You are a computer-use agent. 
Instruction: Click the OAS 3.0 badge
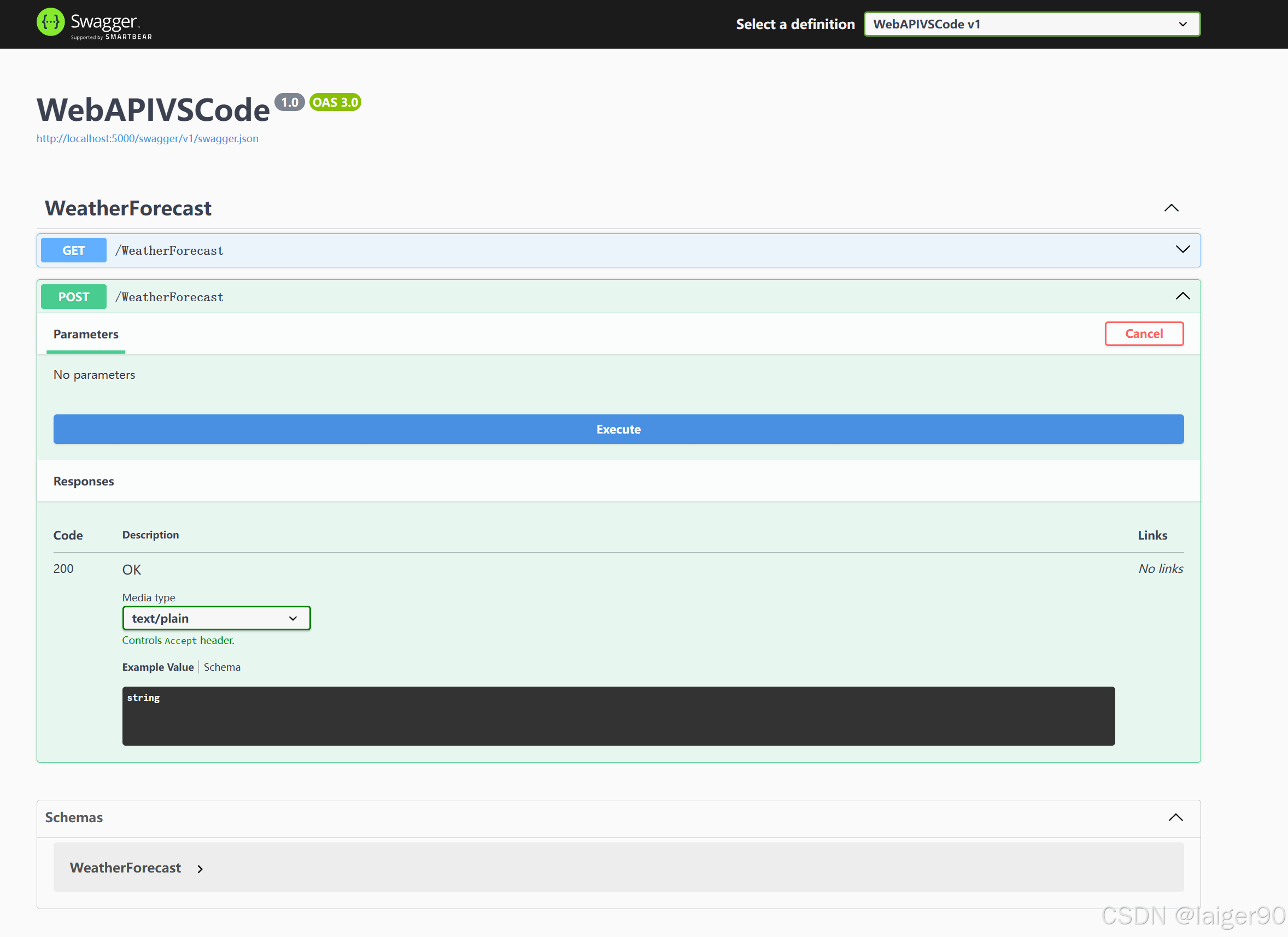[x=335, y=102]
